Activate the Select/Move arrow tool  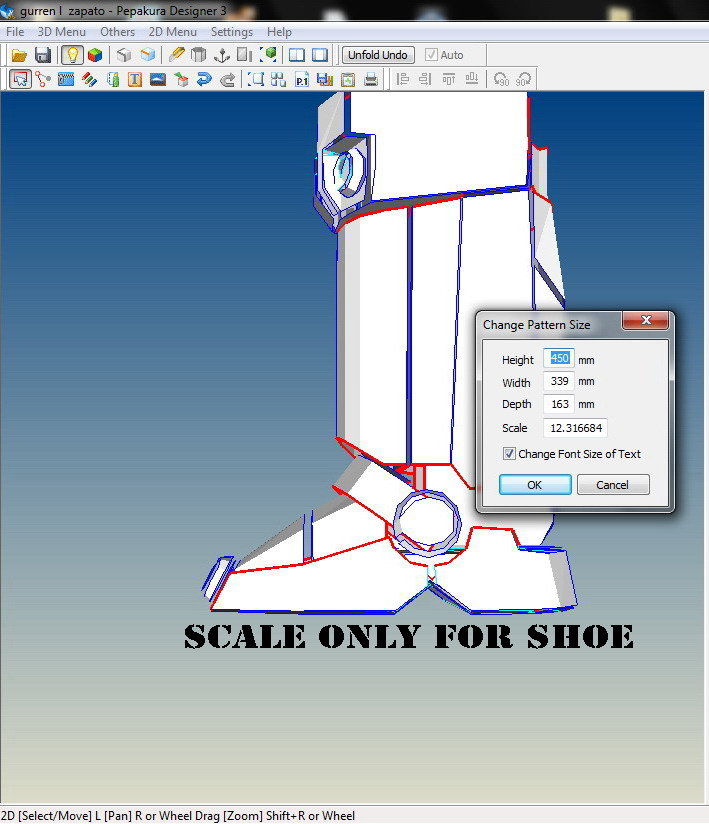[x=20, y=79]
